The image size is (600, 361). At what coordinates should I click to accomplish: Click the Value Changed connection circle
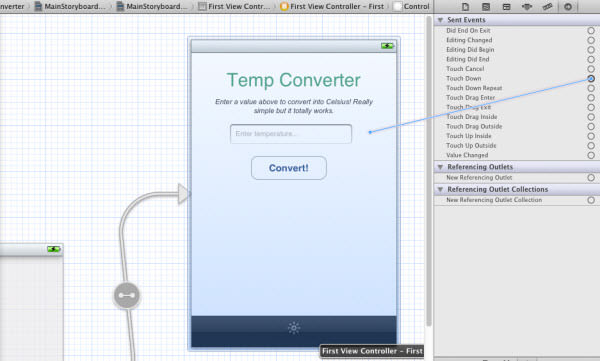tap(591, 155)
